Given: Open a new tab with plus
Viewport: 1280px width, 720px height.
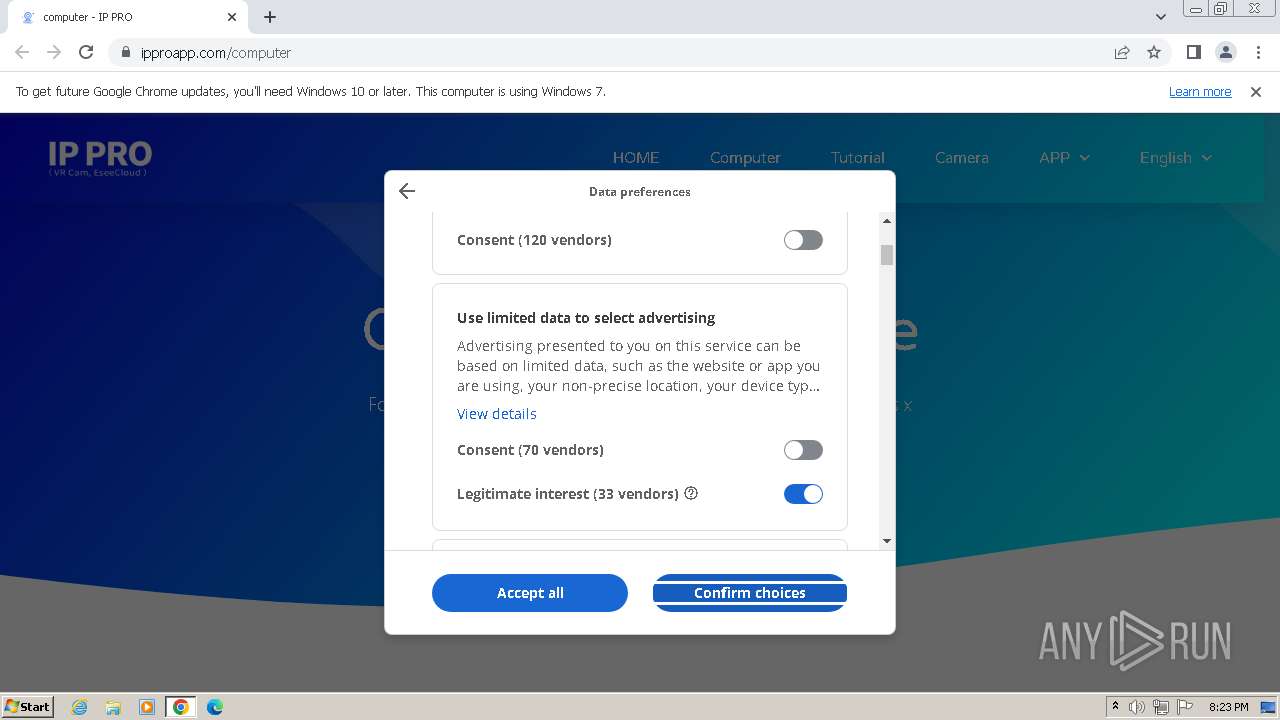Looking at the screenshot, I should point(270,17).
